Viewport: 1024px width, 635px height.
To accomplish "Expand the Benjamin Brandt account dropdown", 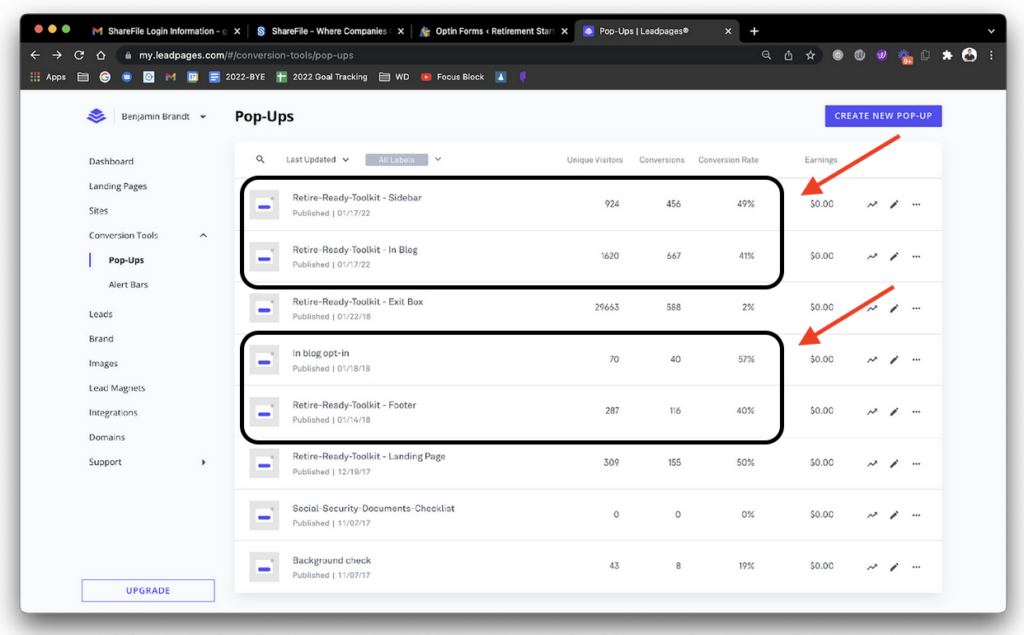I will (x=203, y=117).
